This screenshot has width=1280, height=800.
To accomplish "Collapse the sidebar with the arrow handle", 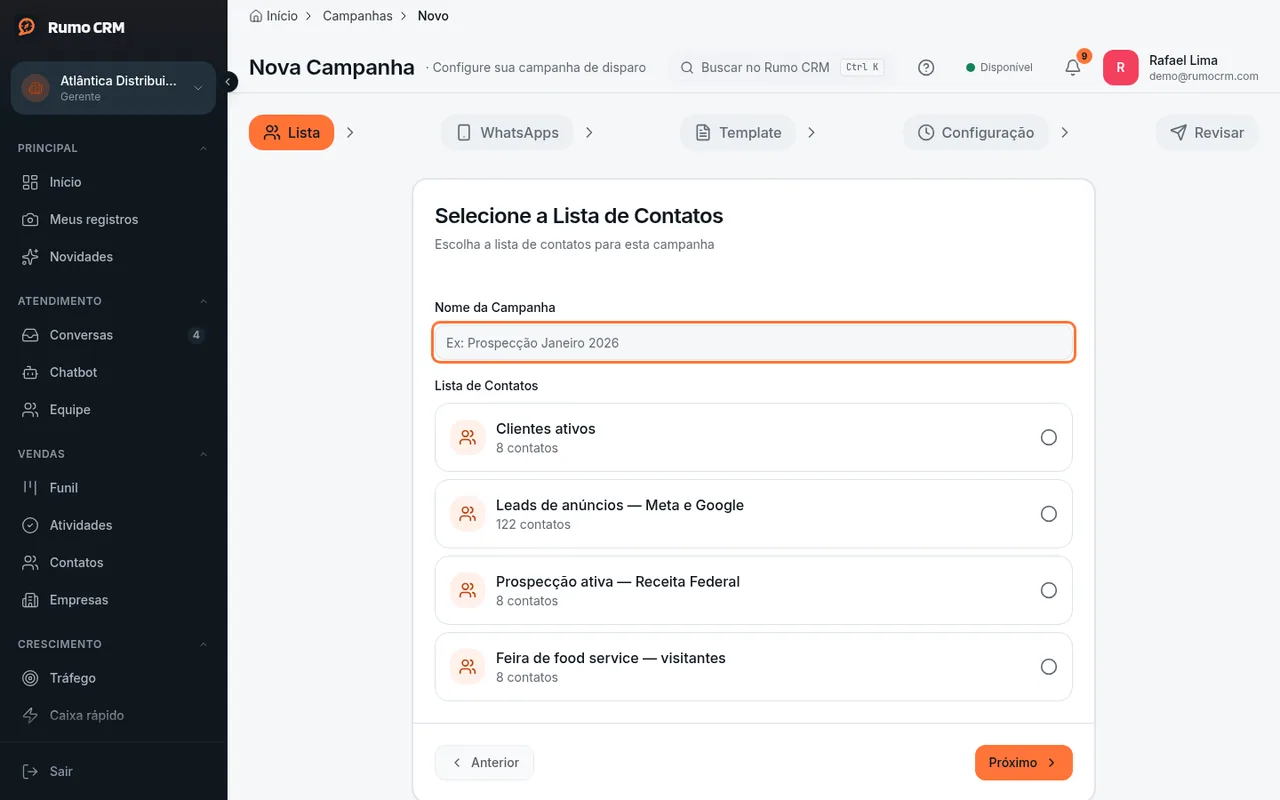I will (x=228, y=82).
